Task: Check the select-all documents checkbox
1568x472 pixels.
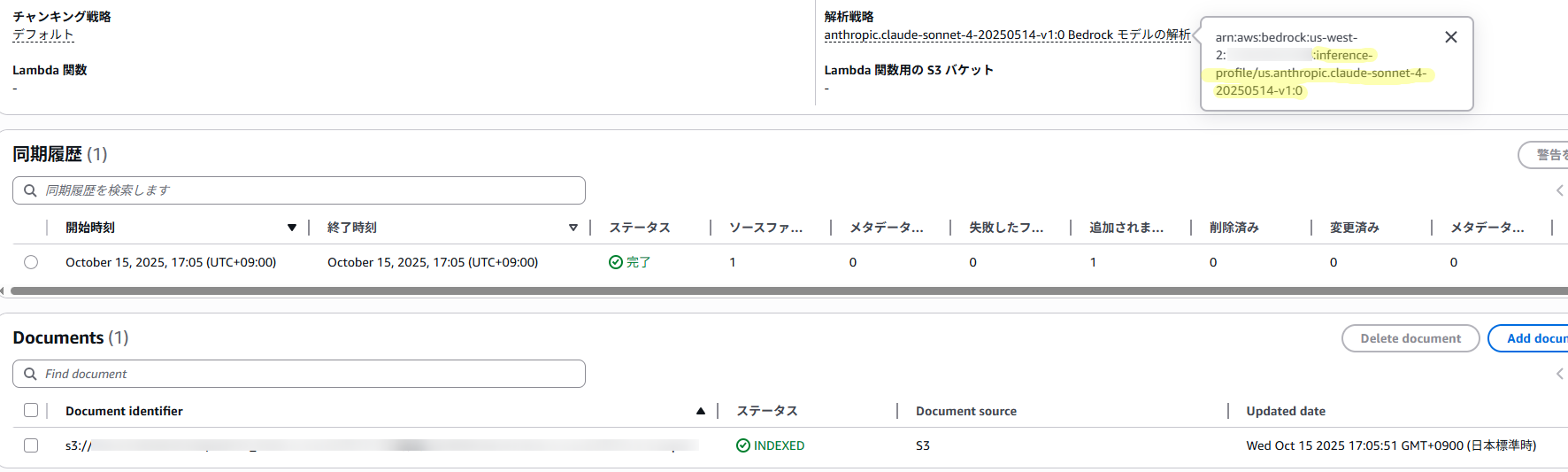Action: (31, 410)
